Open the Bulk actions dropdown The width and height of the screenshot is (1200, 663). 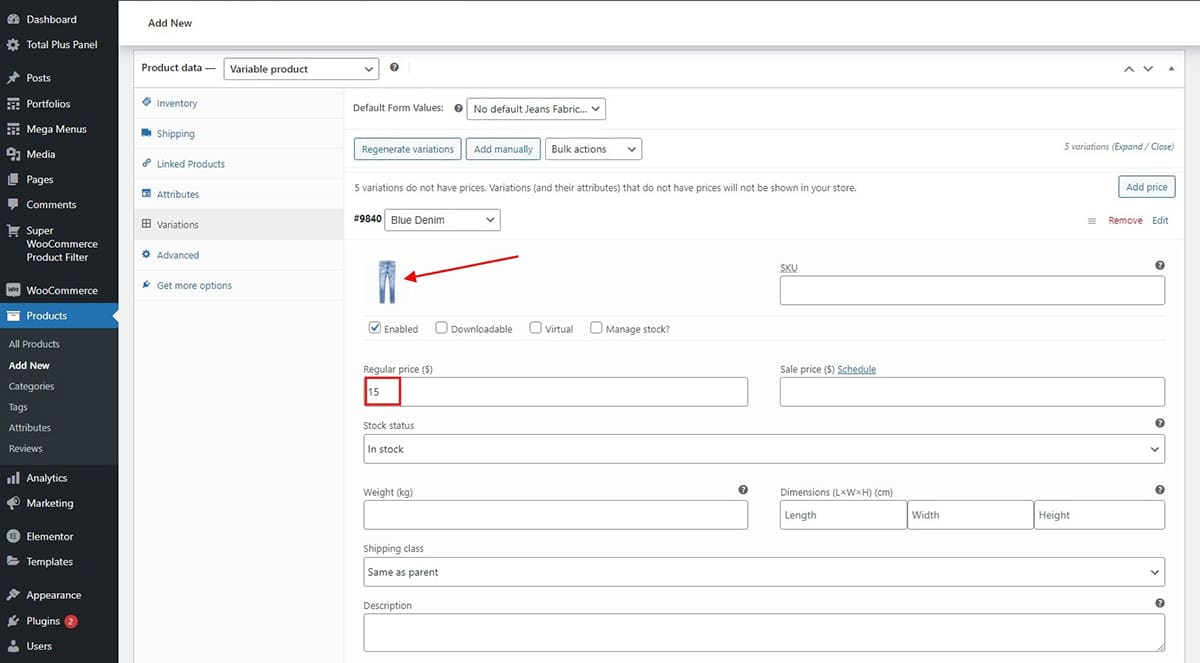(594, 149)
